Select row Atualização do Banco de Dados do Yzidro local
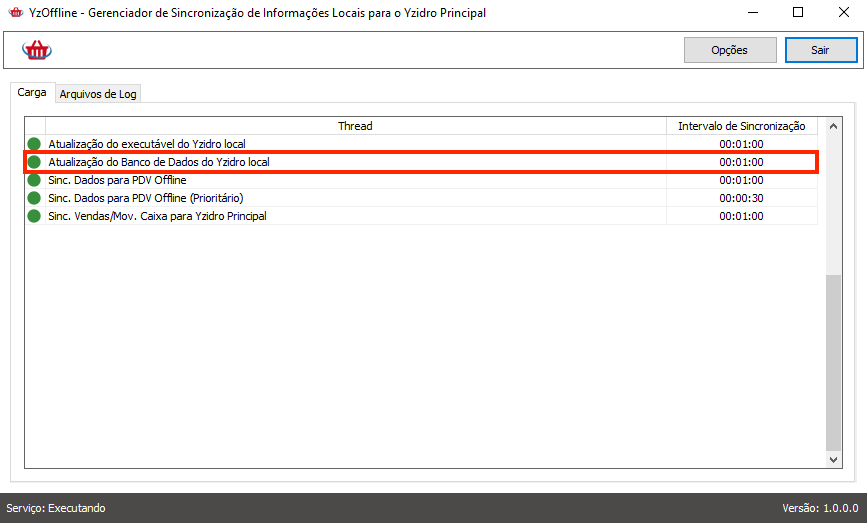867x523 pixels. 421,162
